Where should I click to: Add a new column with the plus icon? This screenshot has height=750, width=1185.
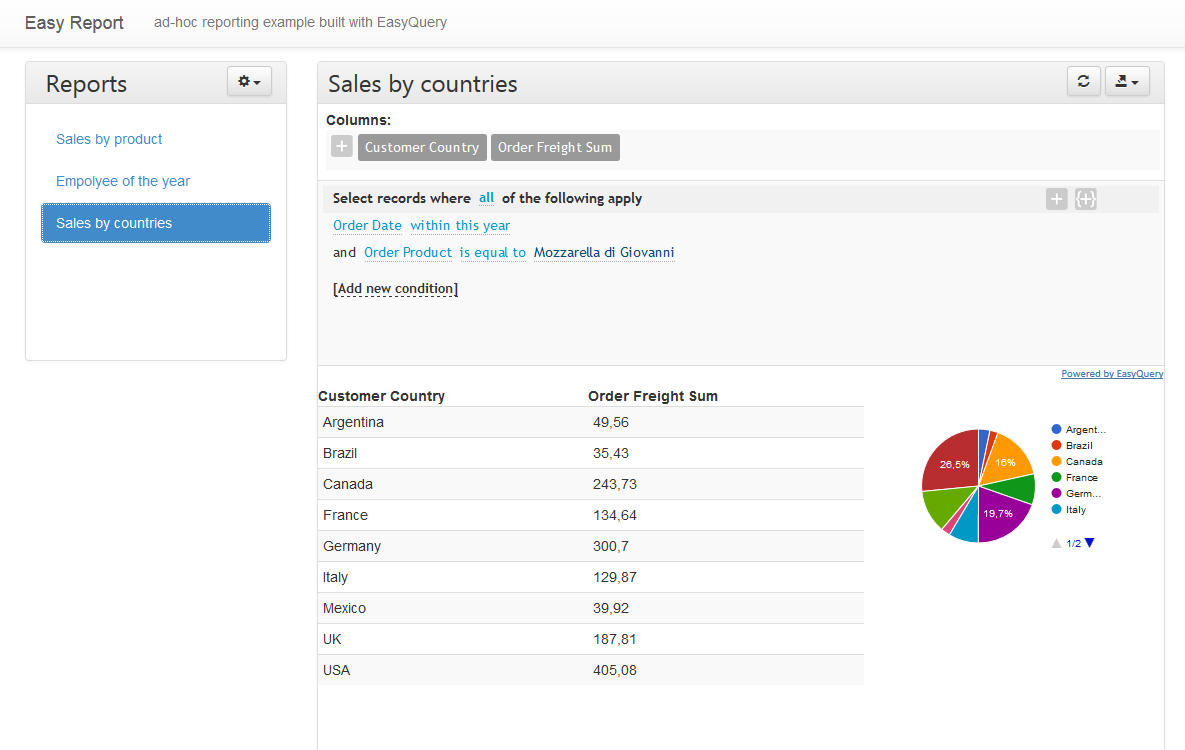pos(341,146)
